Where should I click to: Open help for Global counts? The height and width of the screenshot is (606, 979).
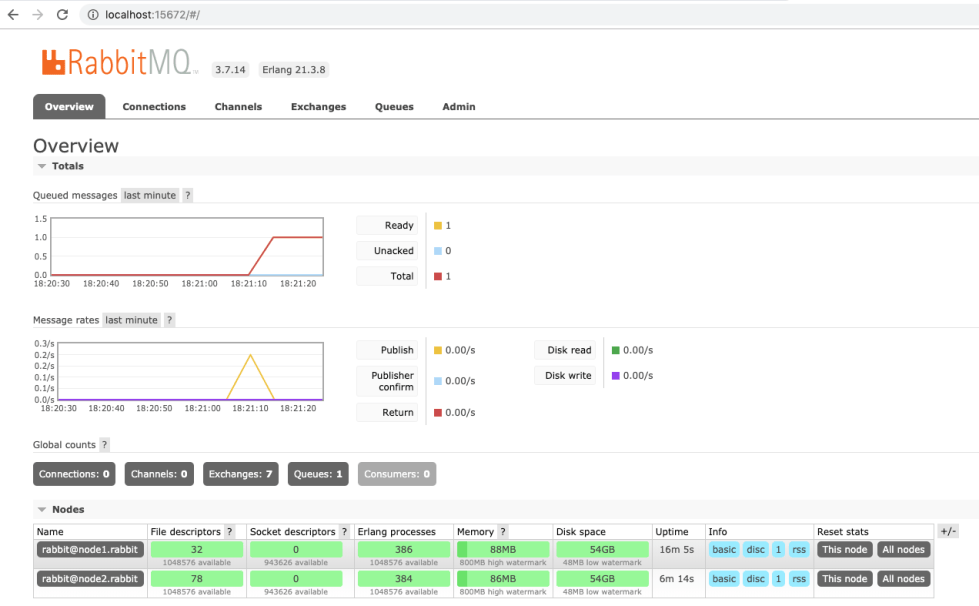click(104, 445)
